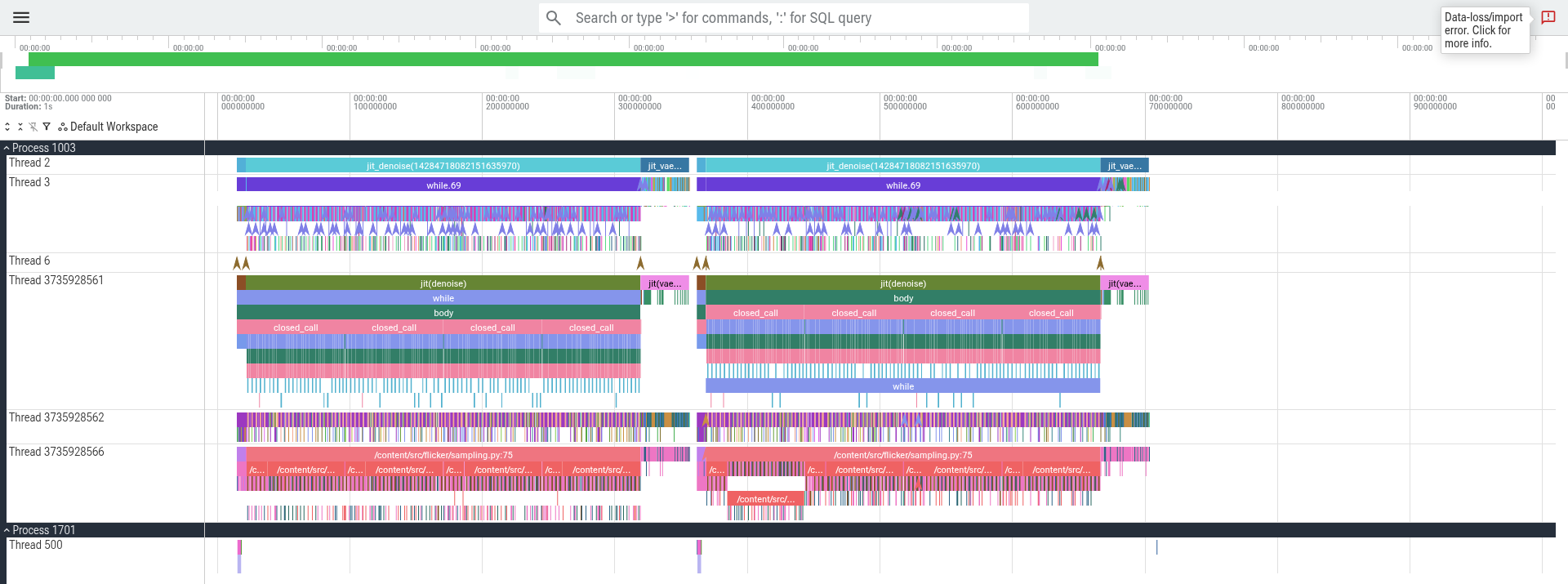The width and height of the screenshot is (1568, 584).
Task: Select the Thread 2 track label
Action: [x=29, y=163]
